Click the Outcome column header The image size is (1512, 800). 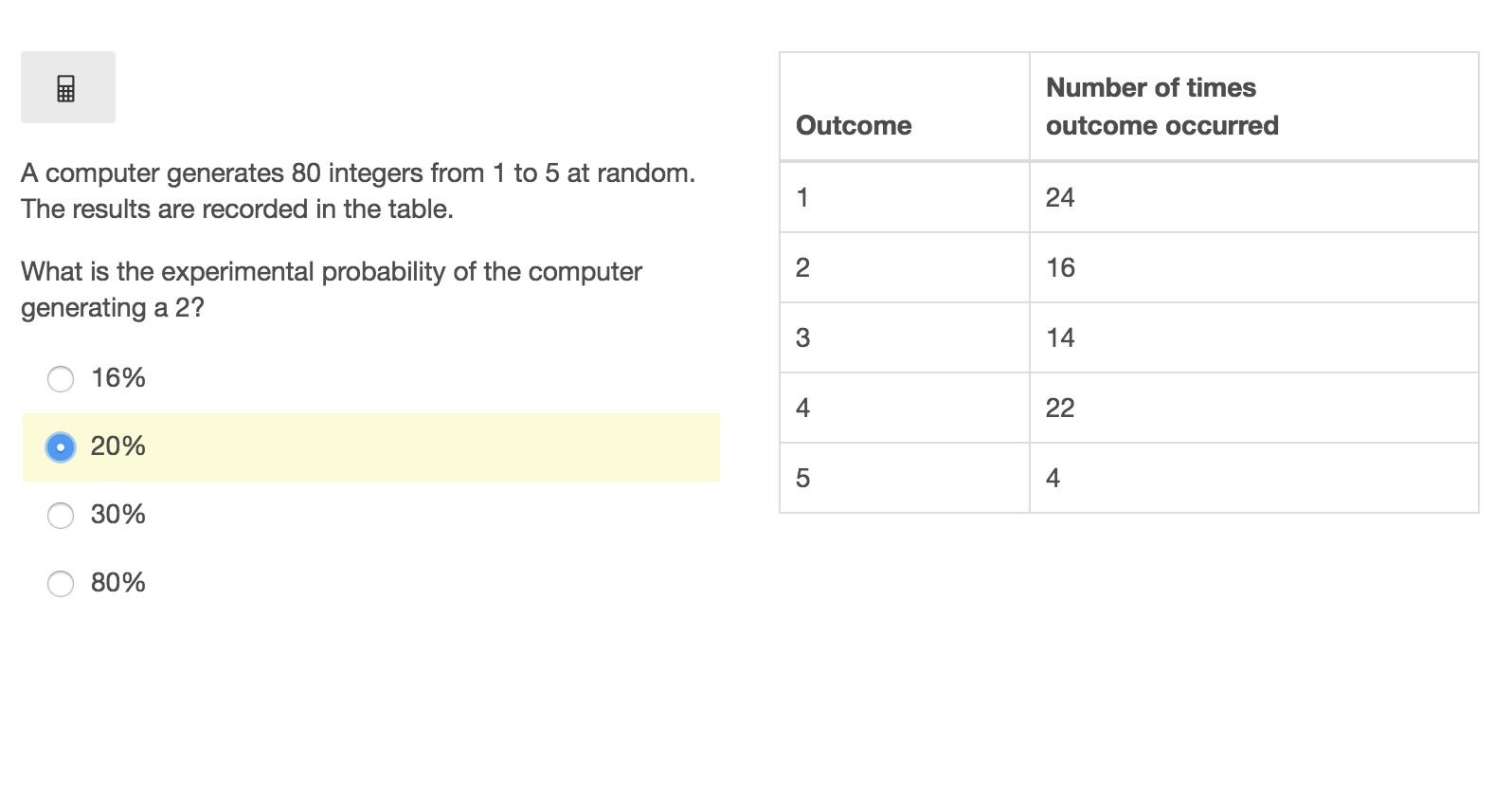tap(905, 106)
